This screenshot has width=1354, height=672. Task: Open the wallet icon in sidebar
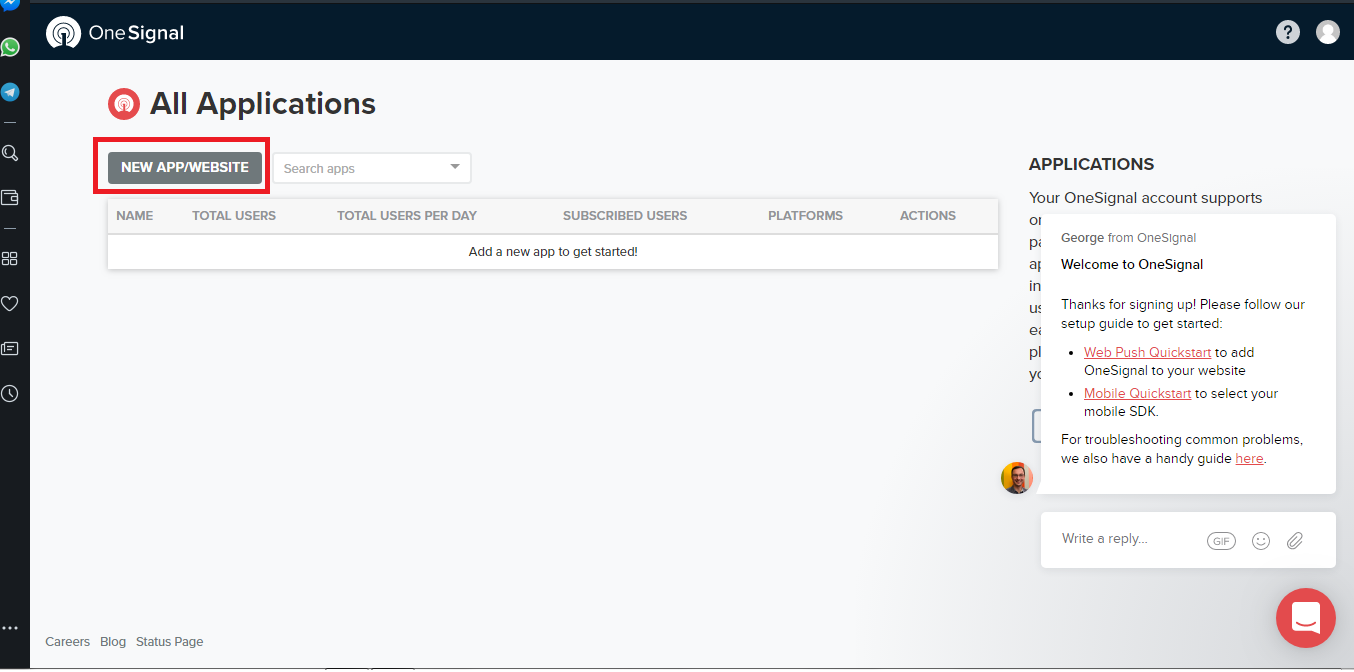tap(10, 198)
